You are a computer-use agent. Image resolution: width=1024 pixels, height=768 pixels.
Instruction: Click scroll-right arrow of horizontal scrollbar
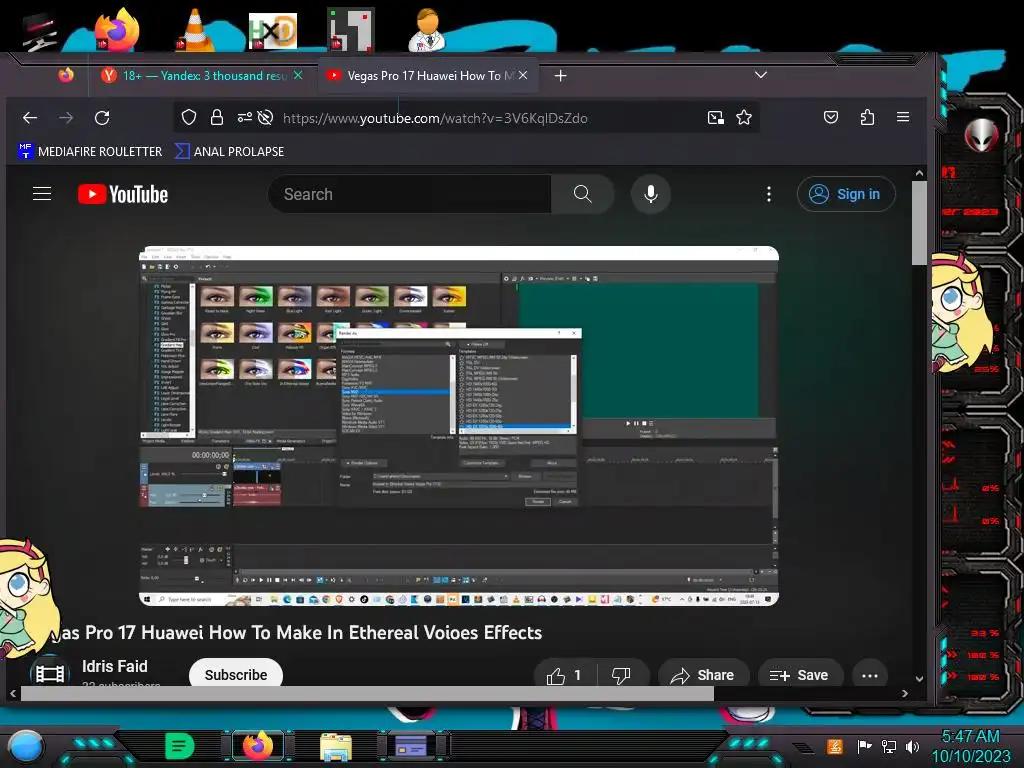tap(904, 694)
